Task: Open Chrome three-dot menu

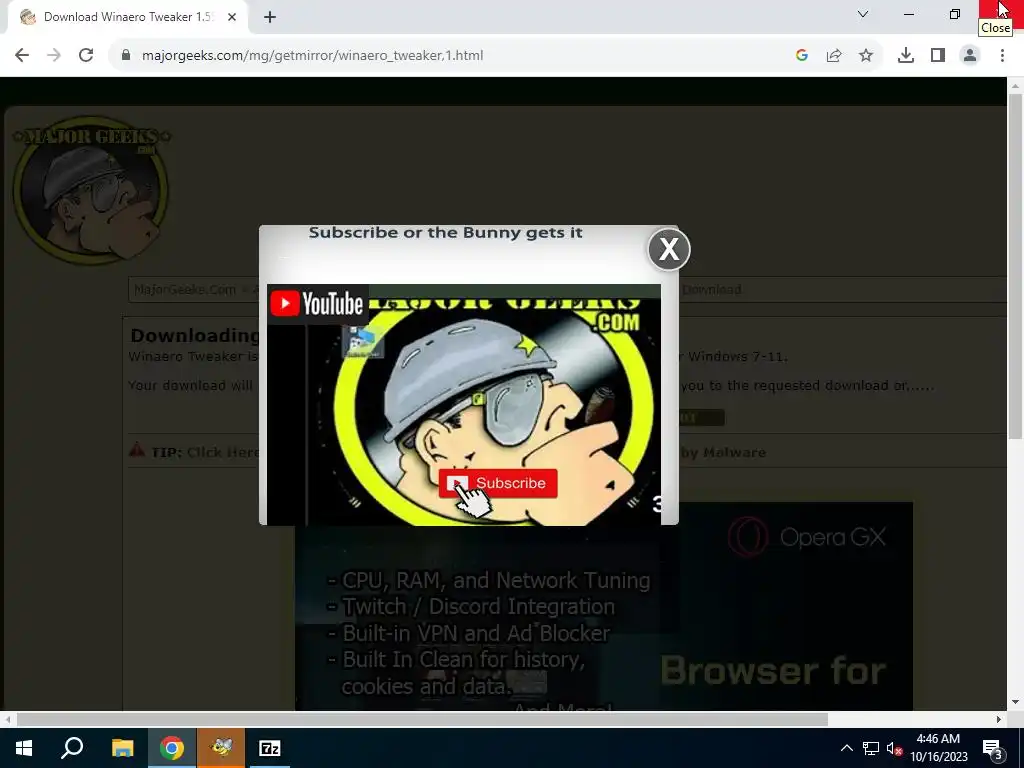Action: 1002,56
